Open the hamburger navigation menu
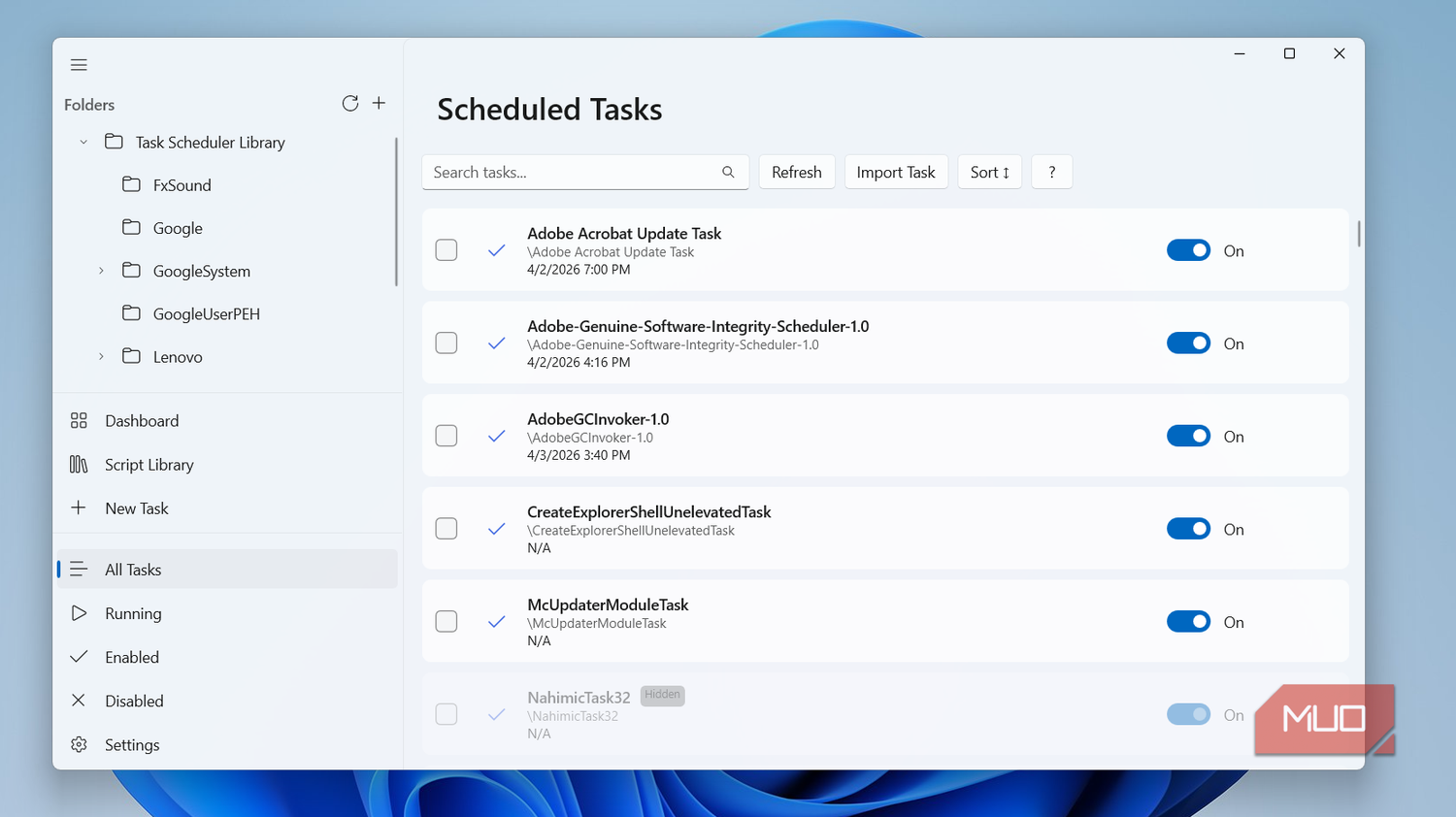 (x=79, y=65)
